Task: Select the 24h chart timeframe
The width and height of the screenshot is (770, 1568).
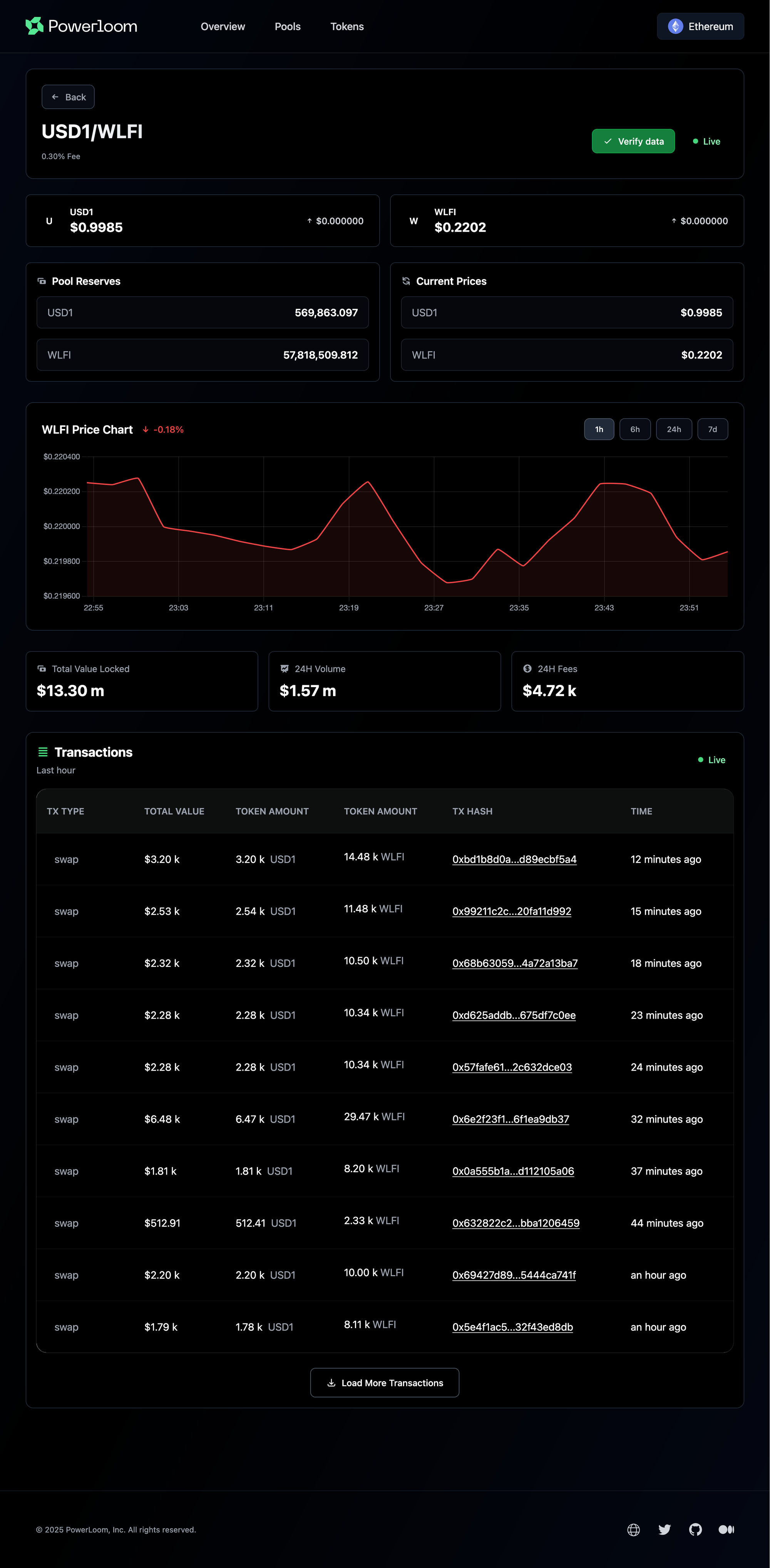Action: (674, 429)
